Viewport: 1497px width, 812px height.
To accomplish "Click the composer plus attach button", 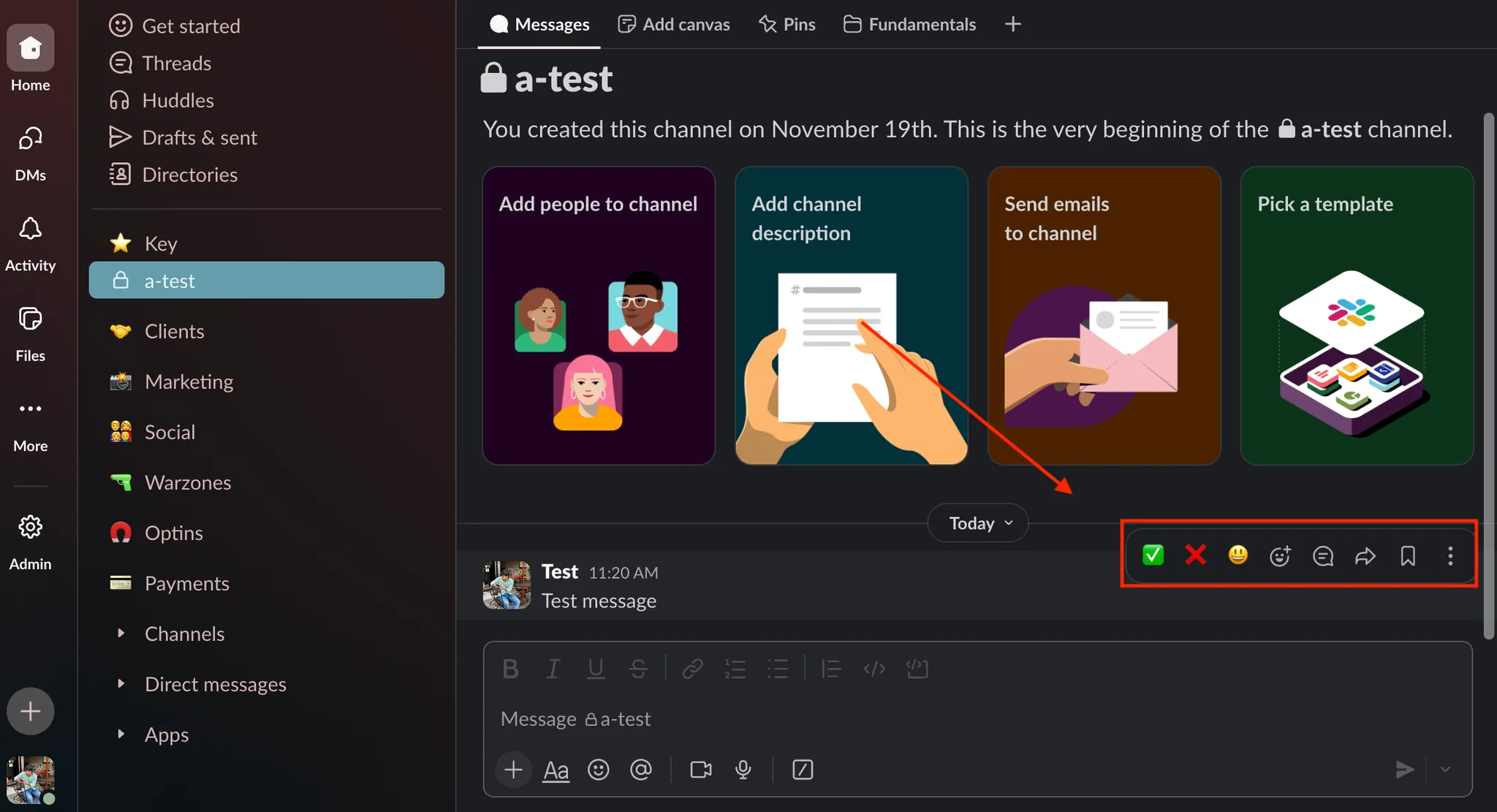I will [x=513, y=769].
